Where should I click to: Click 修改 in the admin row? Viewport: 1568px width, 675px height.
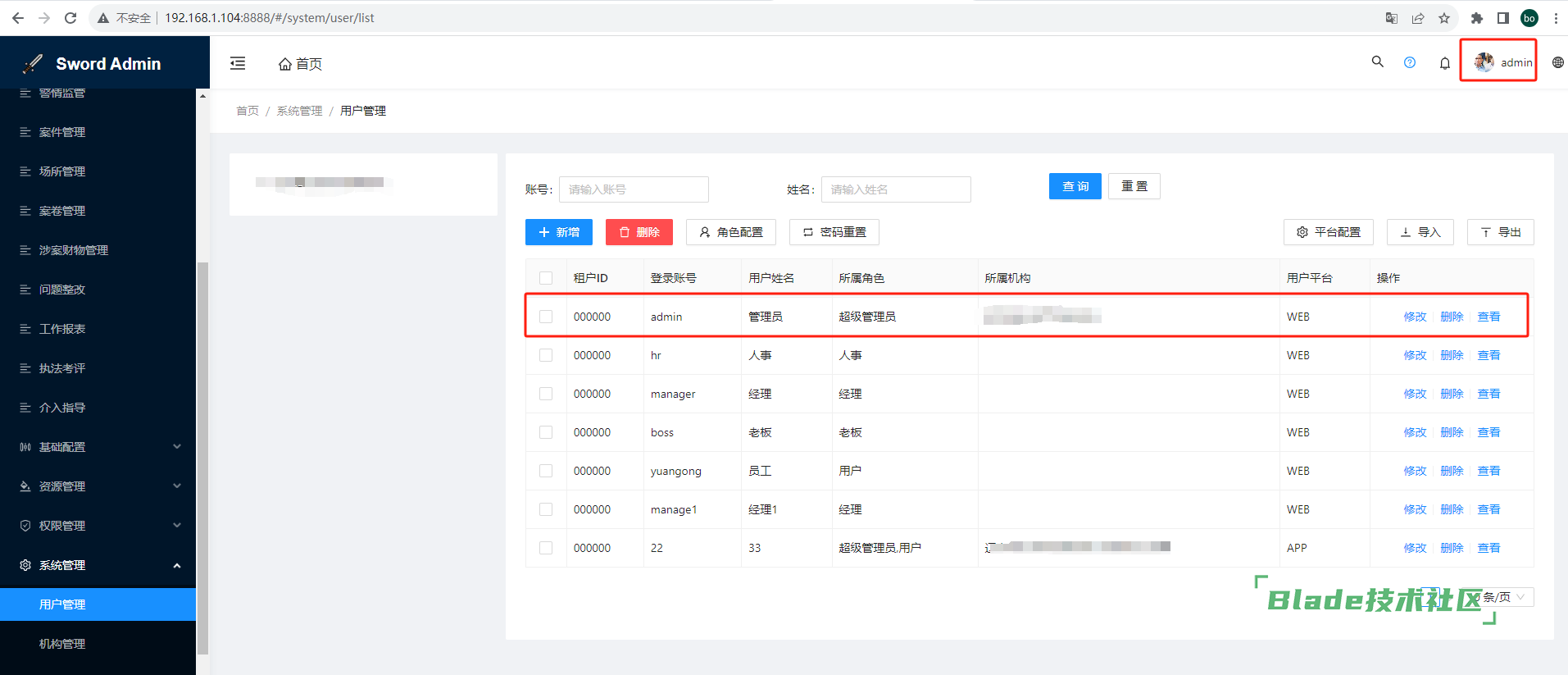coord(1415,317)
